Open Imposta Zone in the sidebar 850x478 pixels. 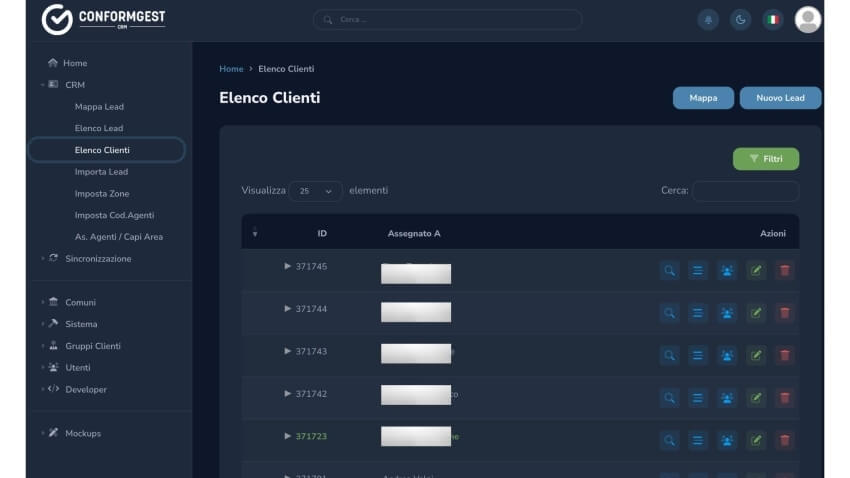pos(102,193)
